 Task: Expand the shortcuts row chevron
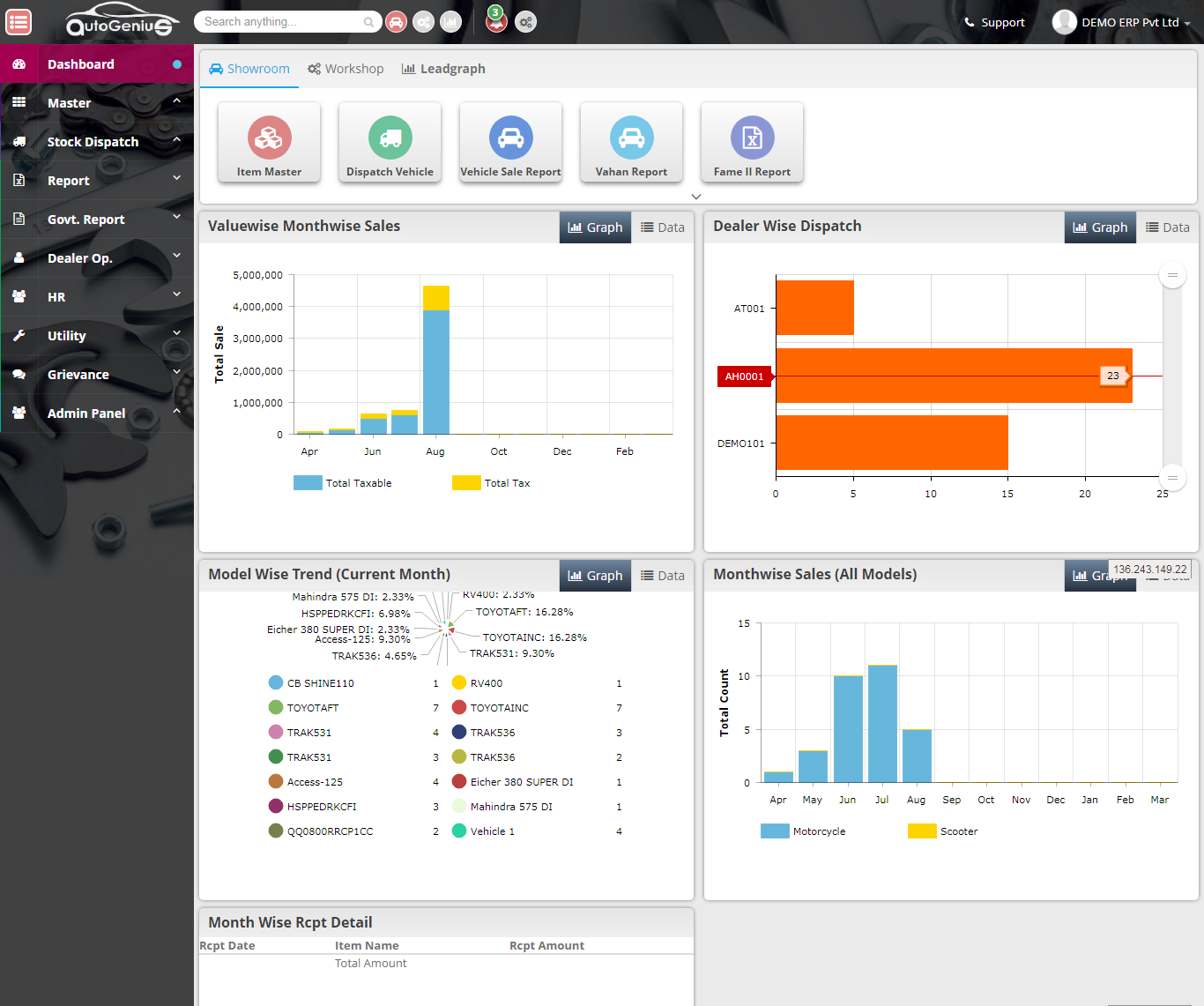[x=696, y=196]
